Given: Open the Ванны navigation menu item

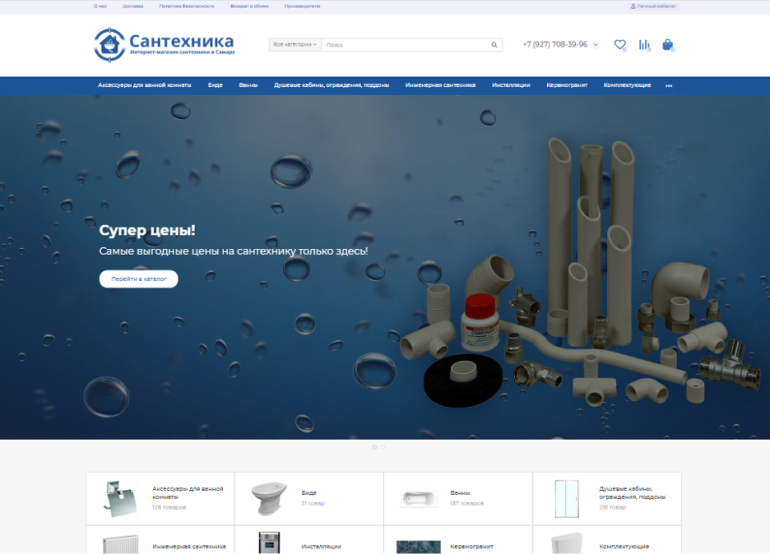Looking at the screenshot, I should pos(248,86).
